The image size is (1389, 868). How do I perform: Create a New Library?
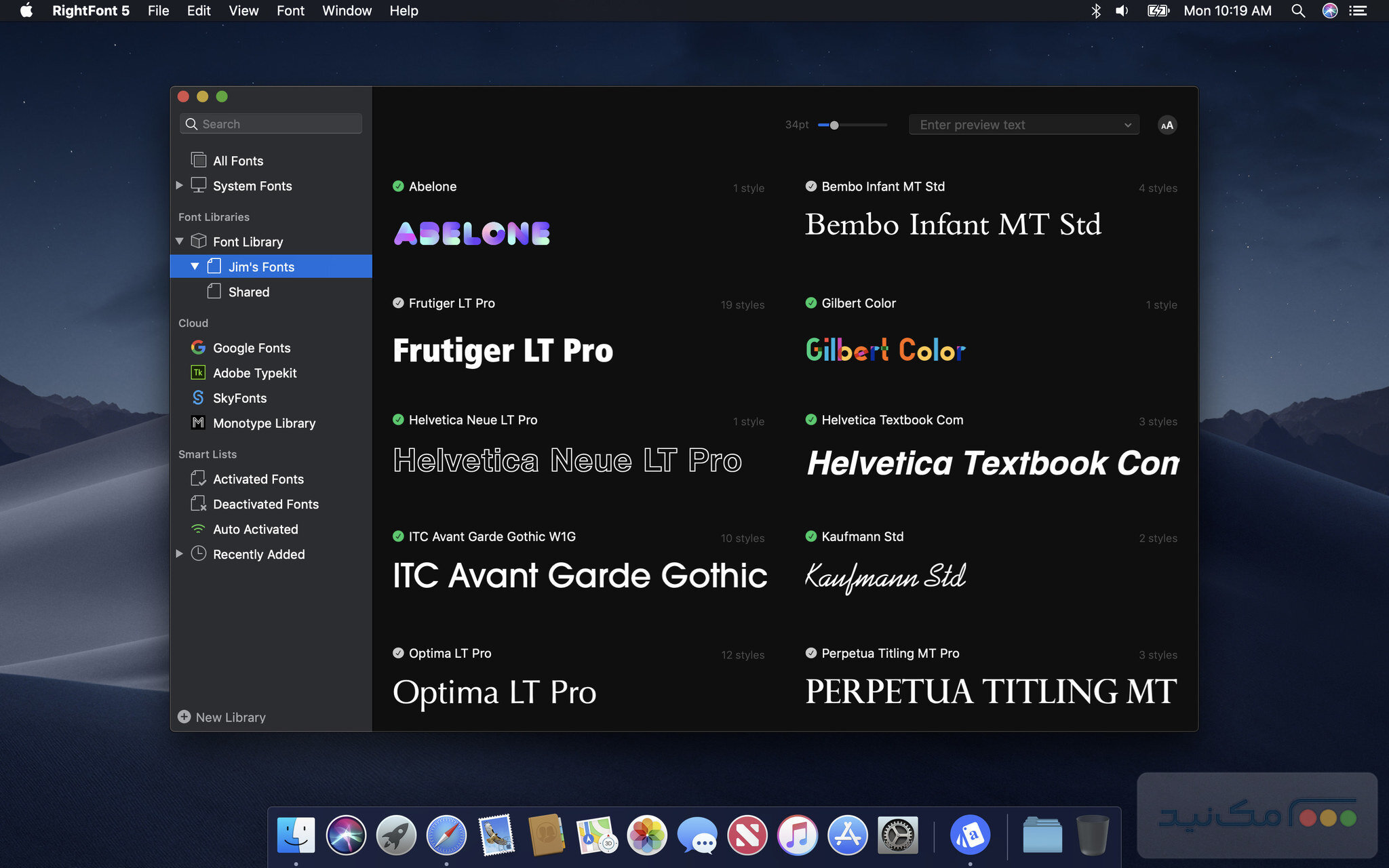coord(221,717)
